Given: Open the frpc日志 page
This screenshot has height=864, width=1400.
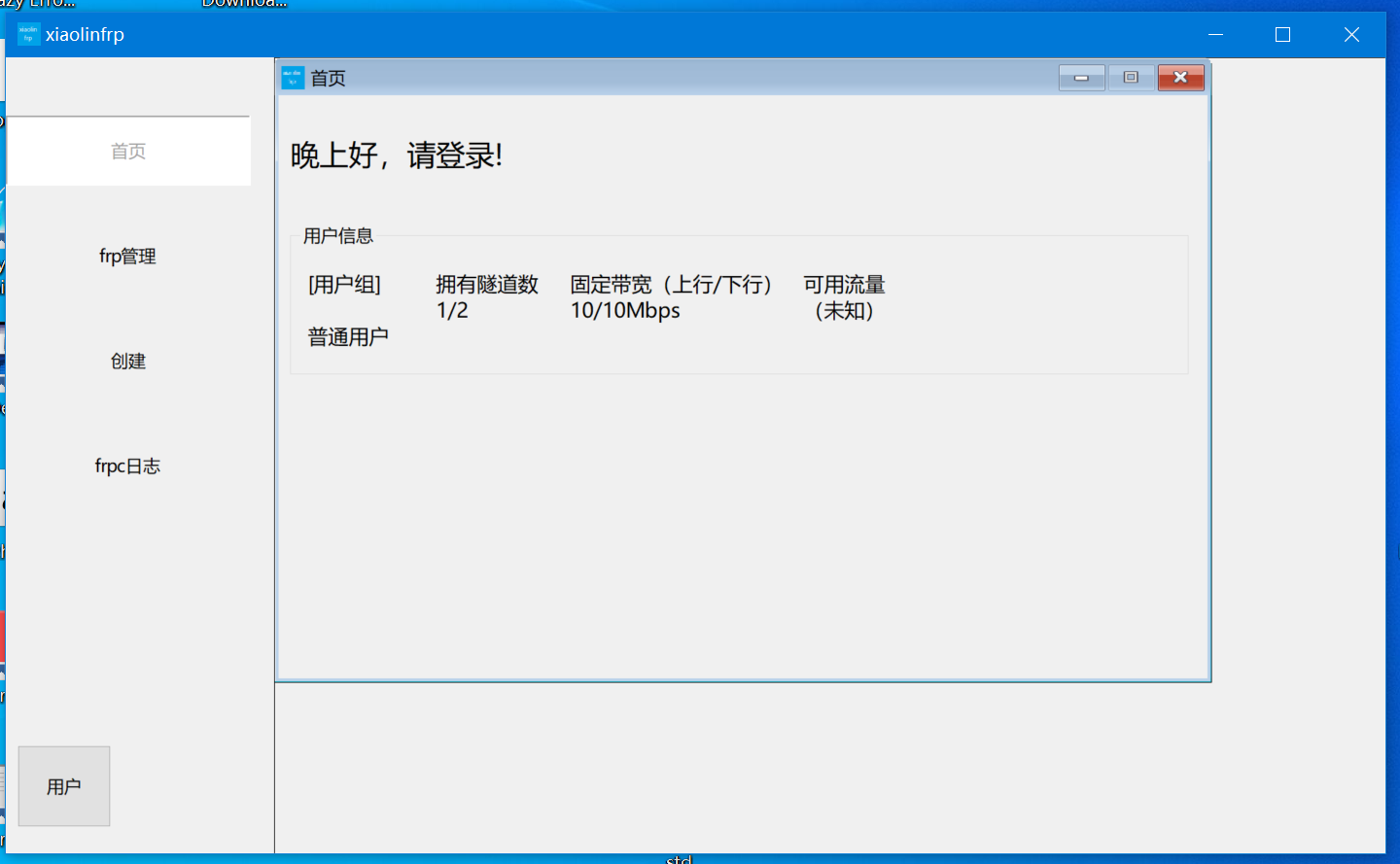Looking at the screenshot, I should coord(127,466).
